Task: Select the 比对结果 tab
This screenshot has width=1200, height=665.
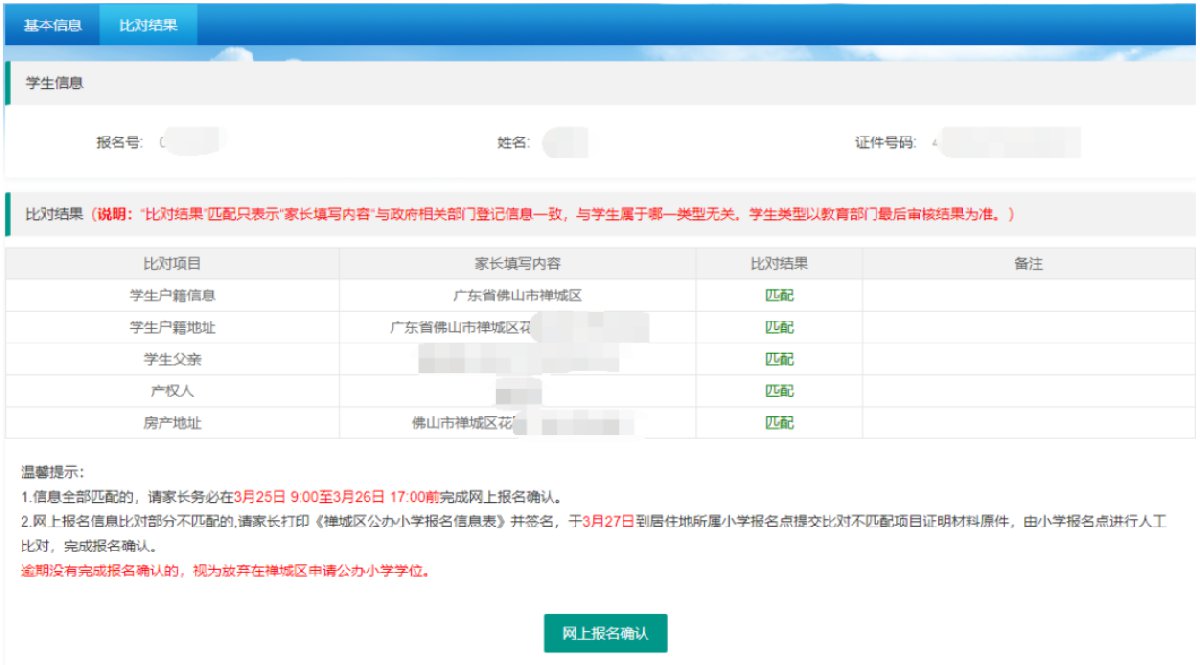Action: pos(148,24)
